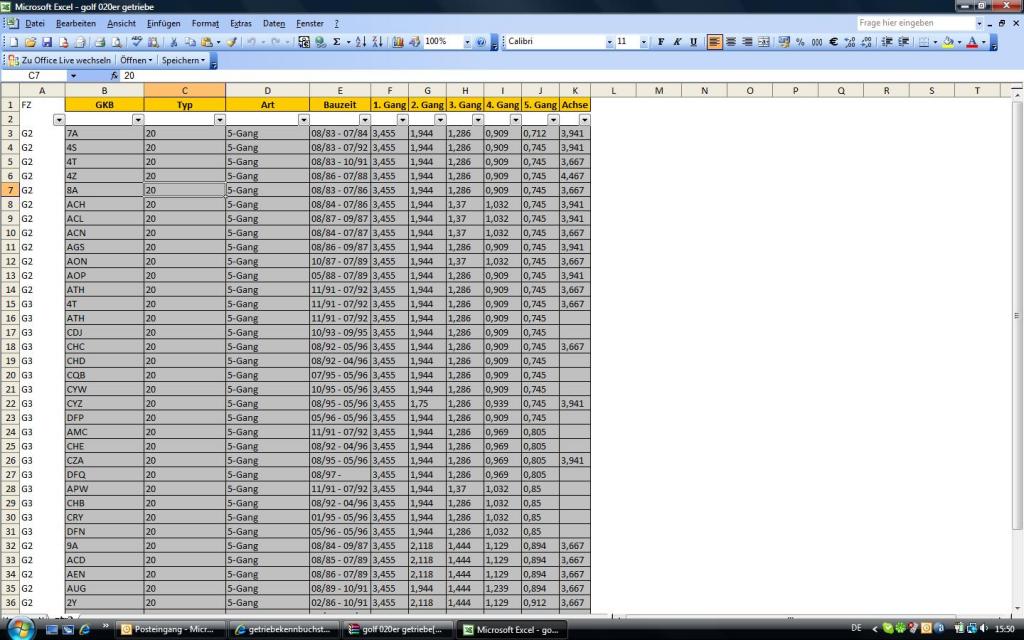The width and height of the screenshot is (1024, 640).
Task: Open the 100% zoom level dropdown
Action: coord(467,42)
